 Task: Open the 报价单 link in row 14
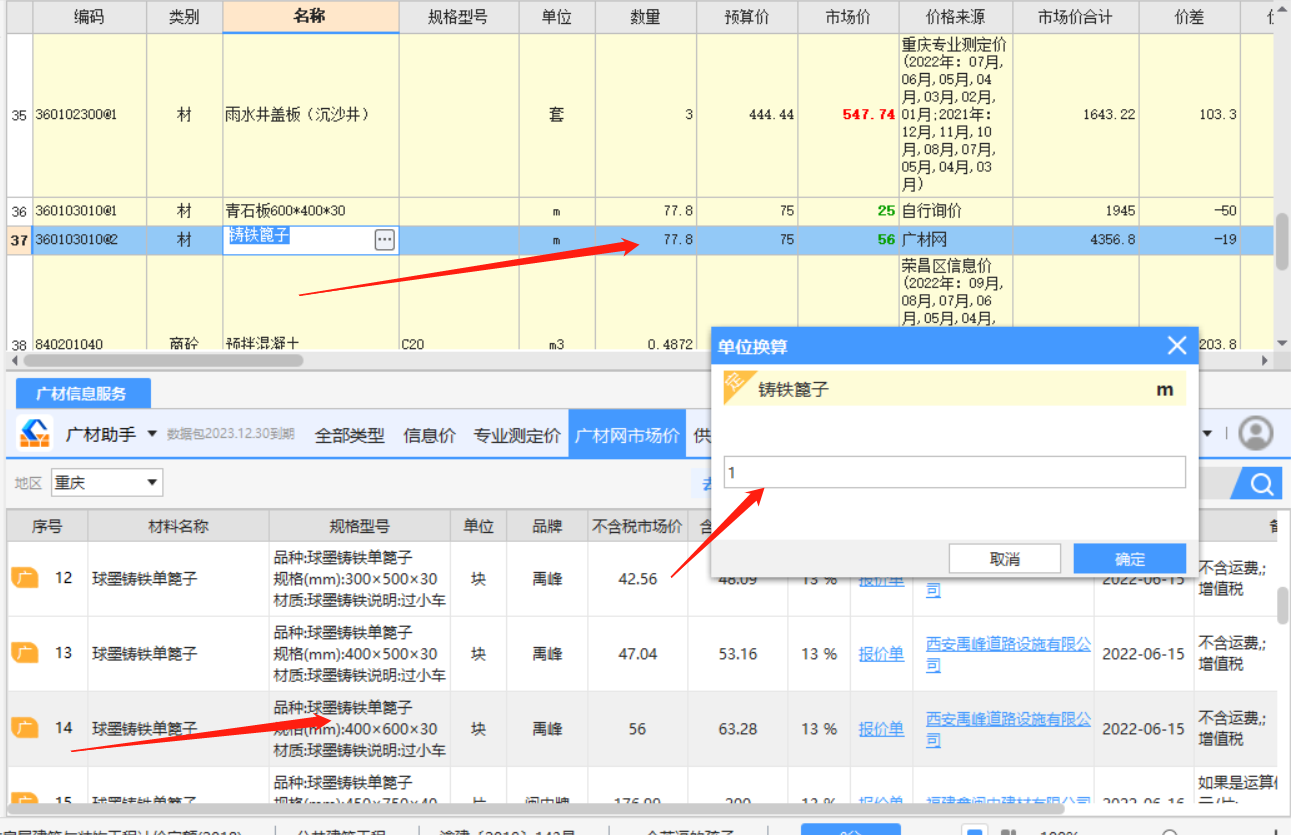pyautogui.click(x=881, y=729)
